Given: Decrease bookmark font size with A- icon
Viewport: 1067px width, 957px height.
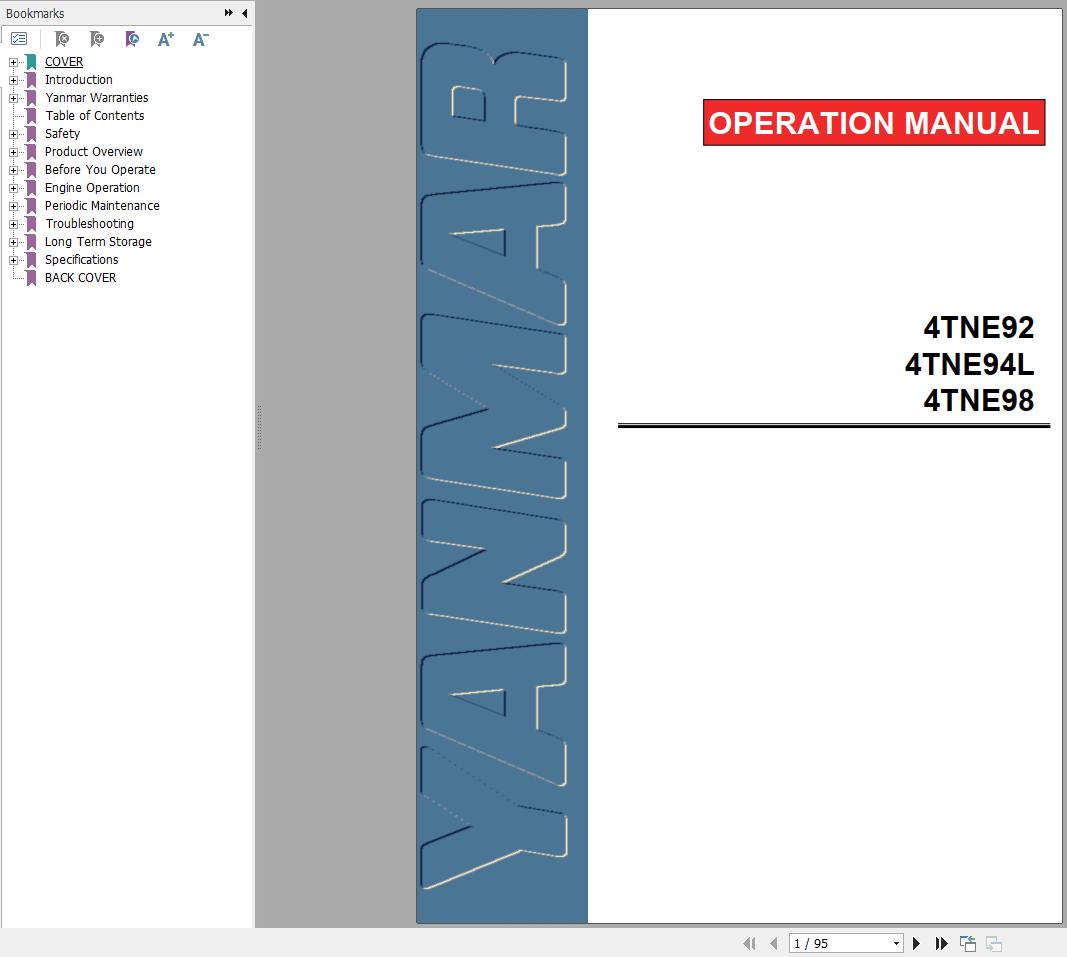Looking at the screenshot, I should point(201,39).
